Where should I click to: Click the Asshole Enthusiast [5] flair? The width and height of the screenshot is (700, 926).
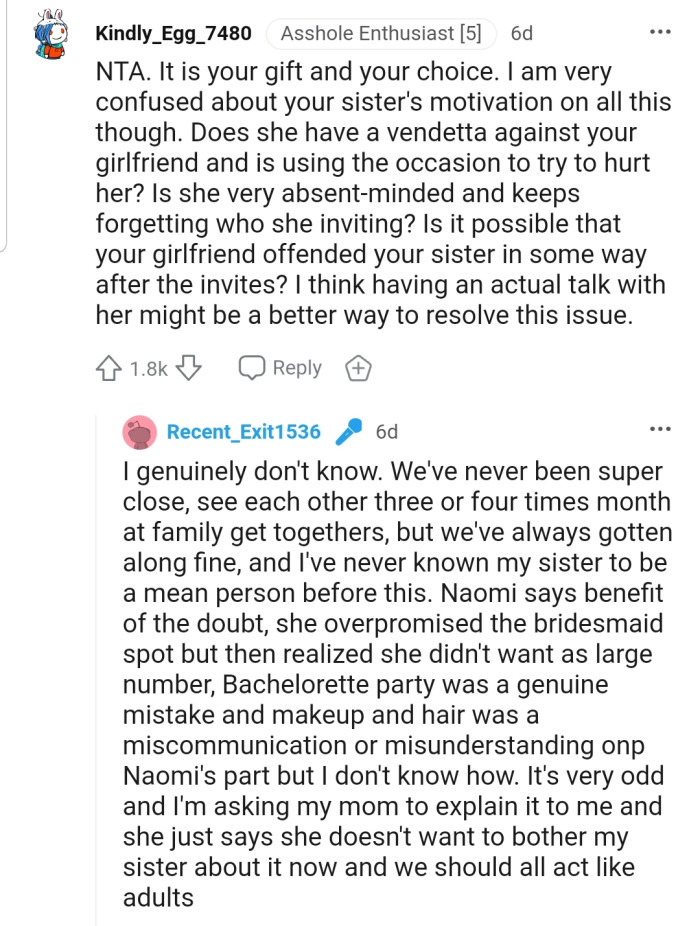click(x=381, y=33)
